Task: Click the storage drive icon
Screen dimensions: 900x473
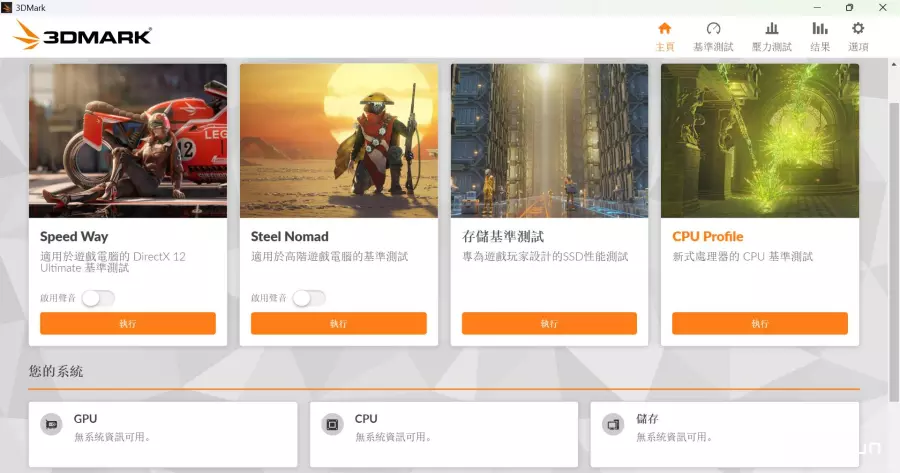Action: click(x=612, y=425)
